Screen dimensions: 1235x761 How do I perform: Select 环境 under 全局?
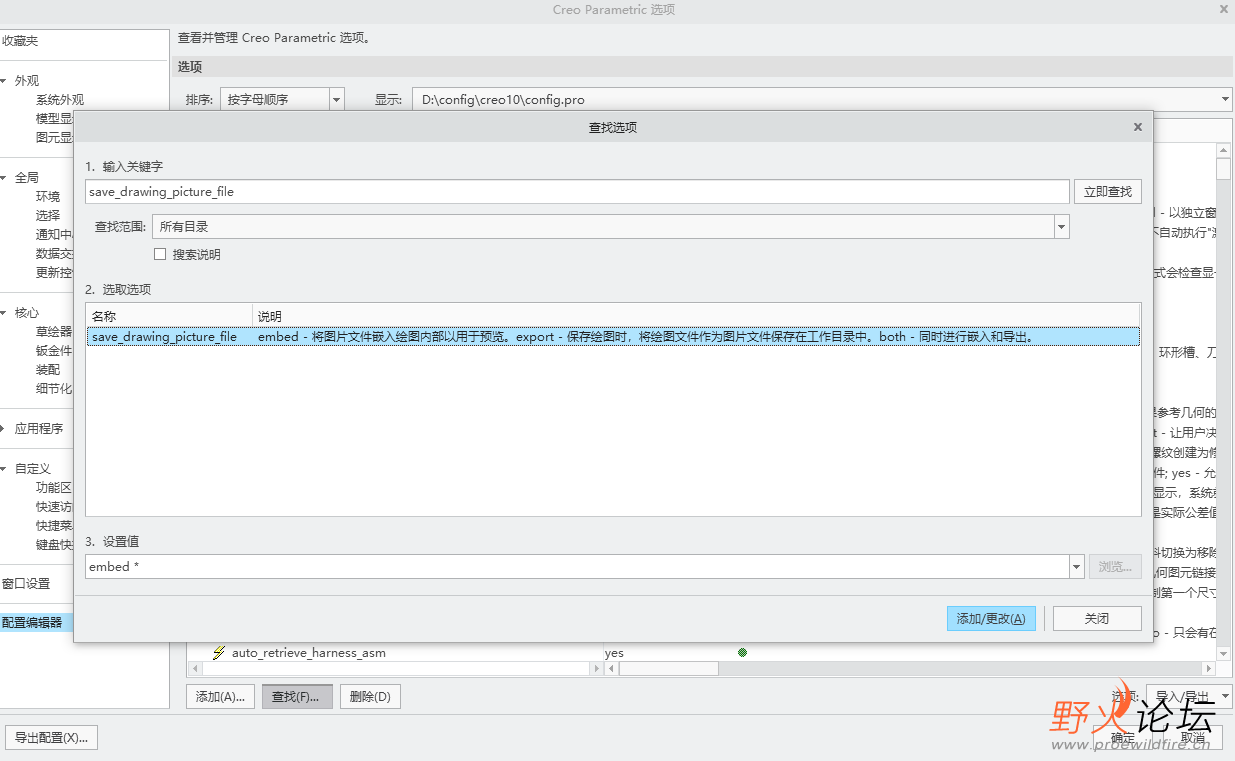[48, 197]
